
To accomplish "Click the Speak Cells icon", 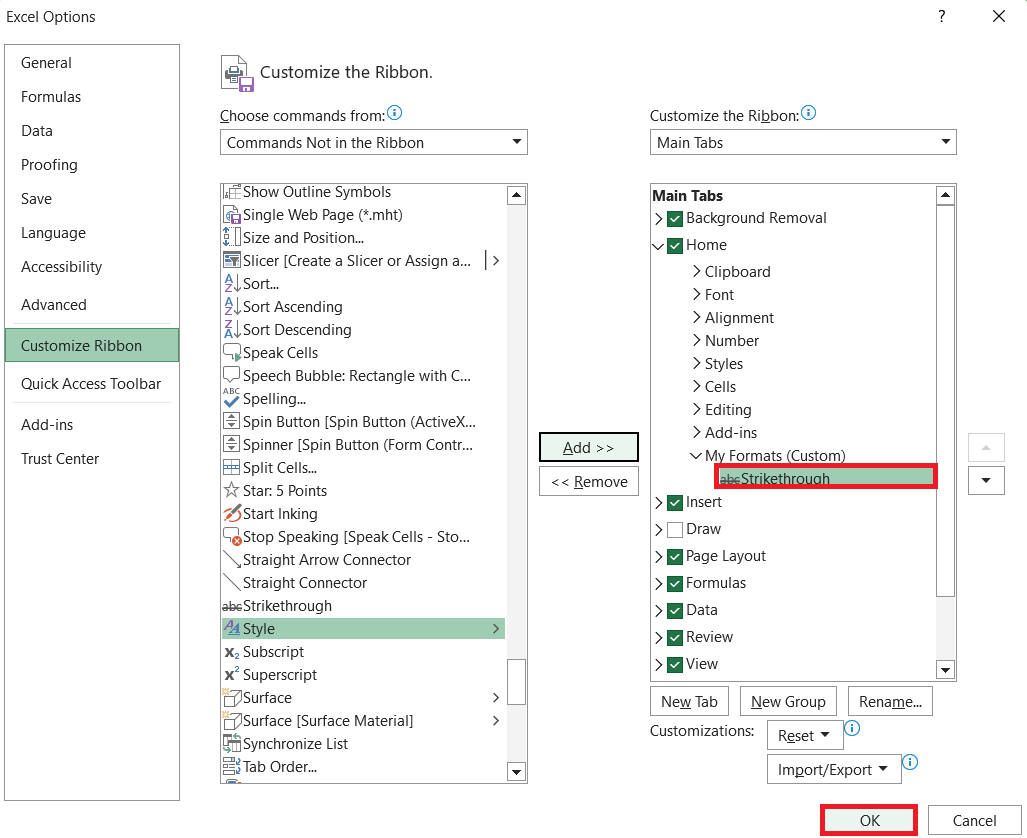I will [232, 352].
